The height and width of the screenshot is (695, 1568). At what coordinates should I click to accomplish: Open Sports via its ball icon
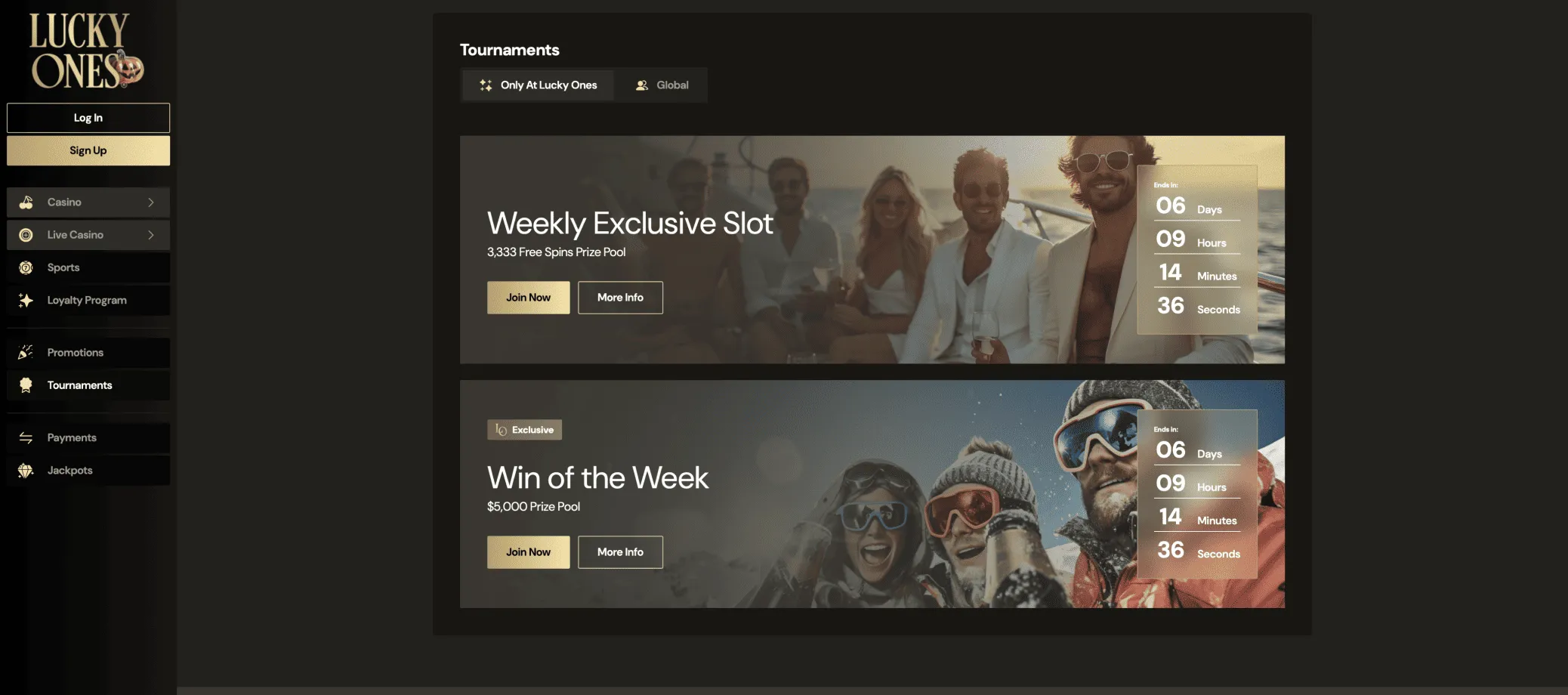click(x=26, y=267)
